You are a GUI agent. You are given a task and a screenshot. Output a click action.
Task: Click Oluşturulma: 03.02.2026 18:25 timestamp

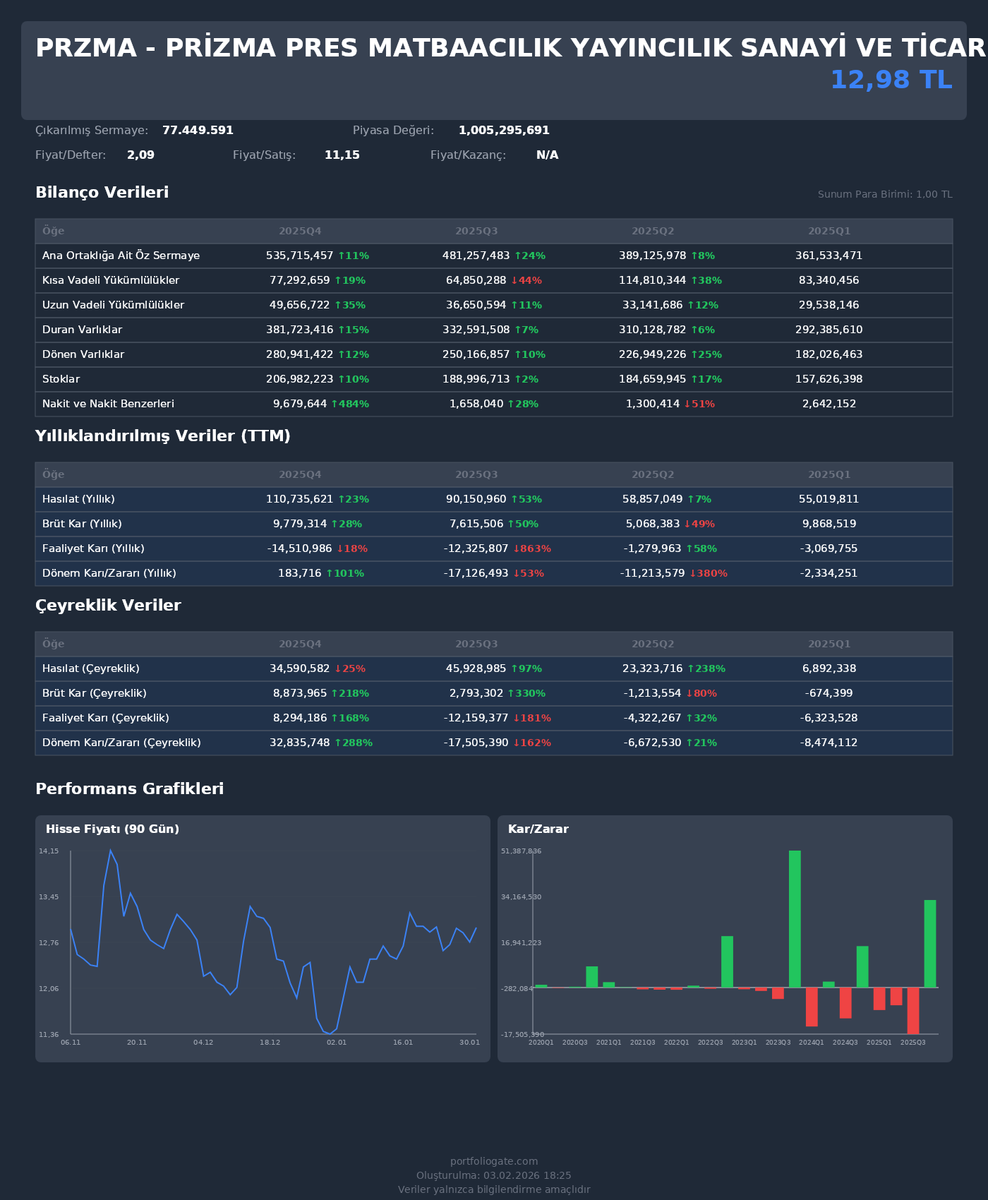click(x=494, y=1175)
